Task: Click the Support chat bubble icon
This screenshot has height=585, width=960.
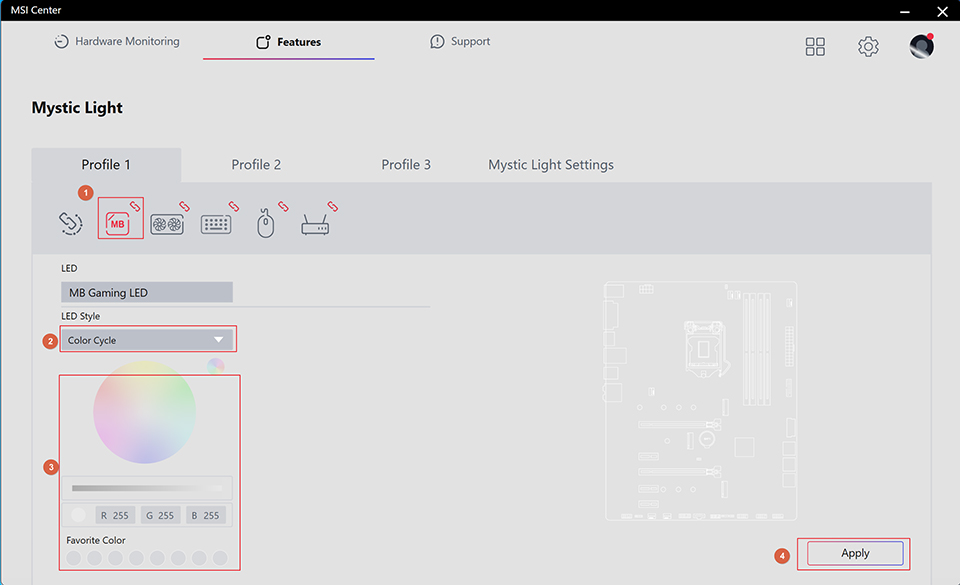Action: click(x=437, y=42)
